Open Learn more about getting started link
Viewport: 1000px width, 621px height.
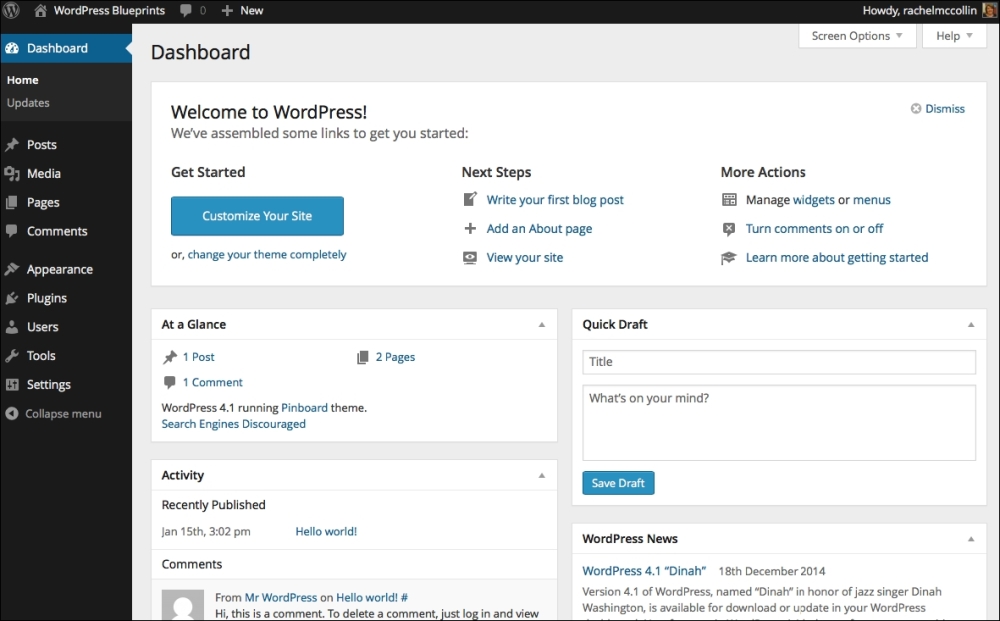pyautogui.click(x=837, y=258)
